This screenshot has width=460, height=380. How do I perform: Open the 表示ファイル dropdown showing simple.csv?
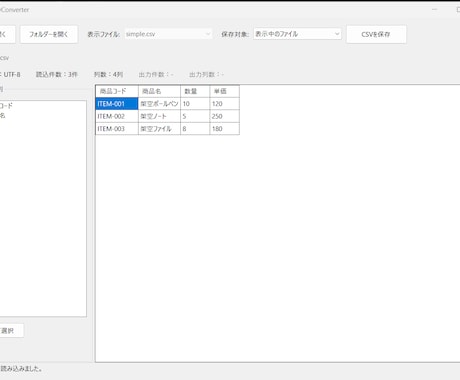point(168,34)
